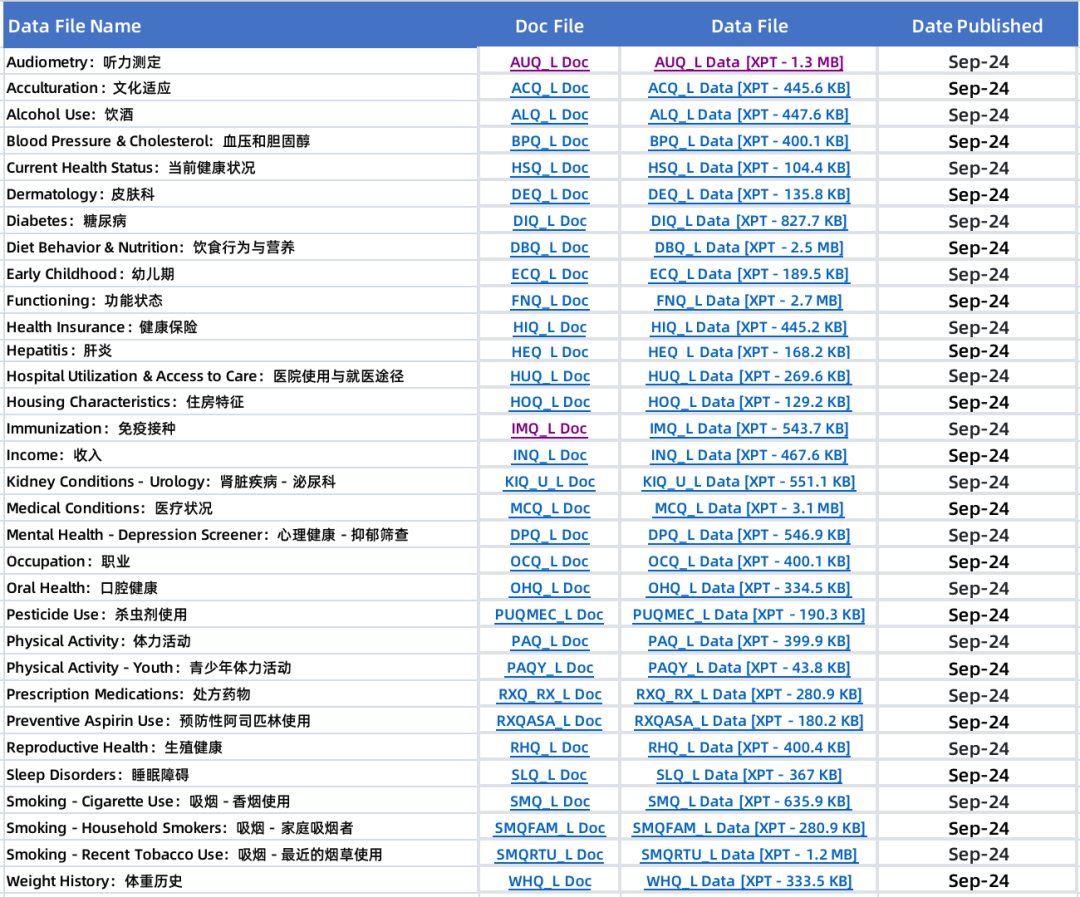1080x897 pixels.
Task: Open HEQ_L Doc for Hepatitis
Action: (550, 352)
